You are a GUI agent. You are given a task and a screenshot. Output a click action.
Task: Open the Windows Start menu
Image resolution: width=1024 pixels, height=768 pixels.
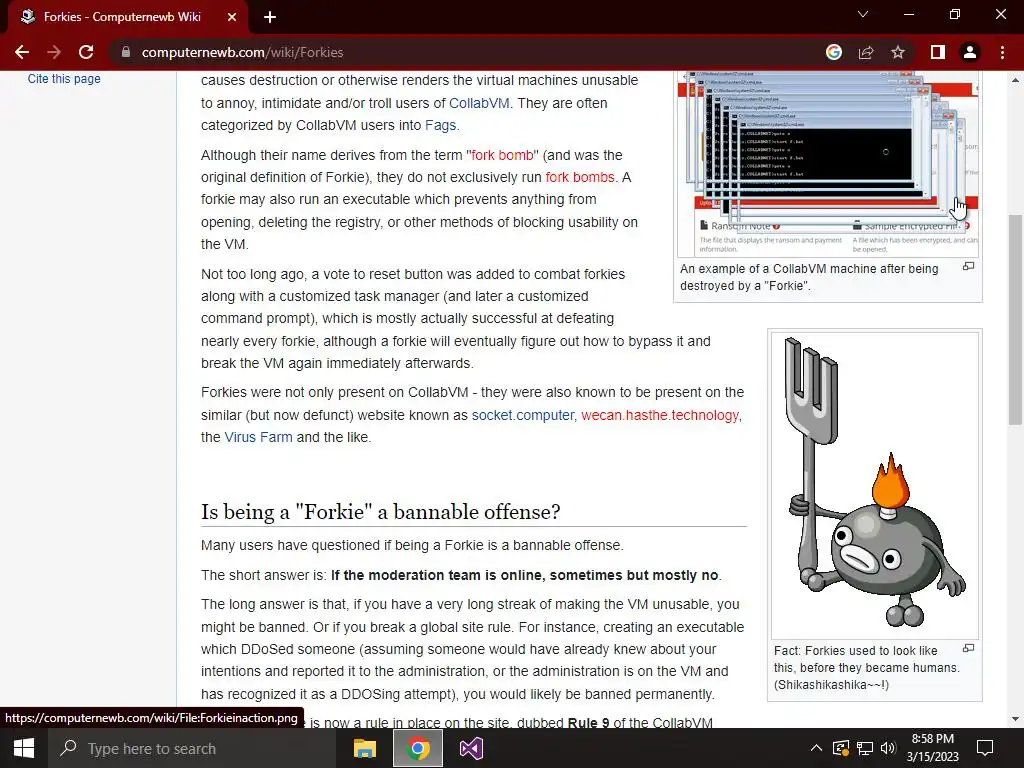point(24,748)
